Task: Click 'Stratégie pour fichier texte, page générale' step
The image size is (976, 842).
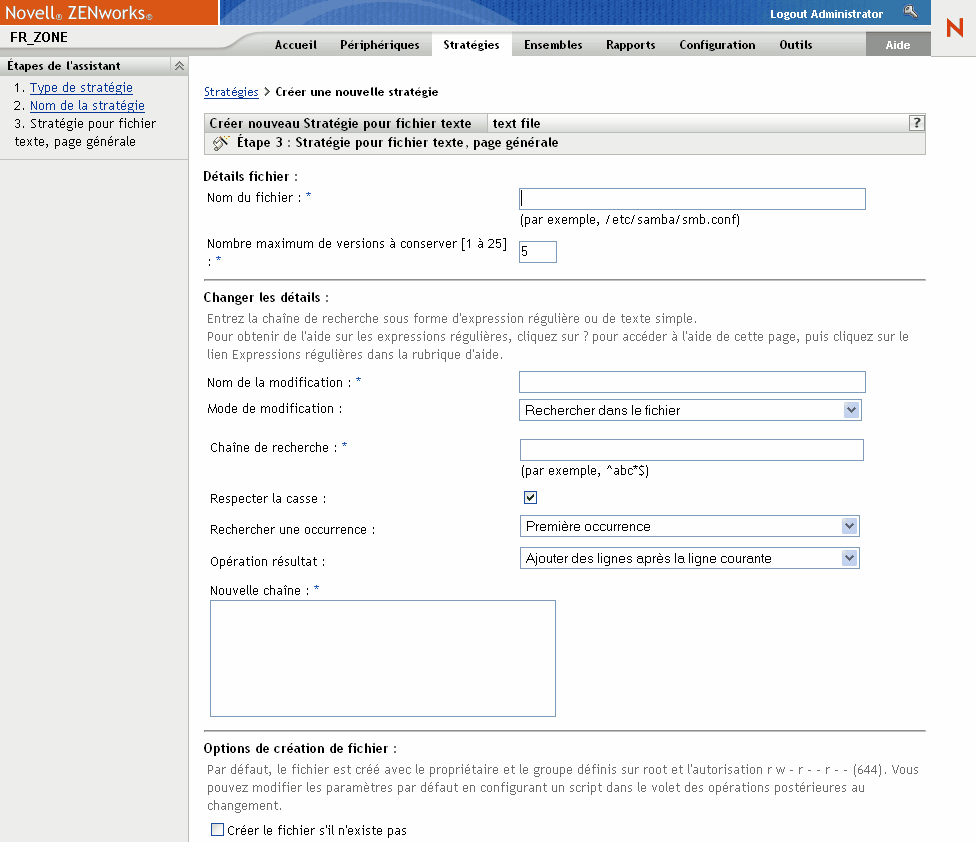Action: [x=85, y=133]
